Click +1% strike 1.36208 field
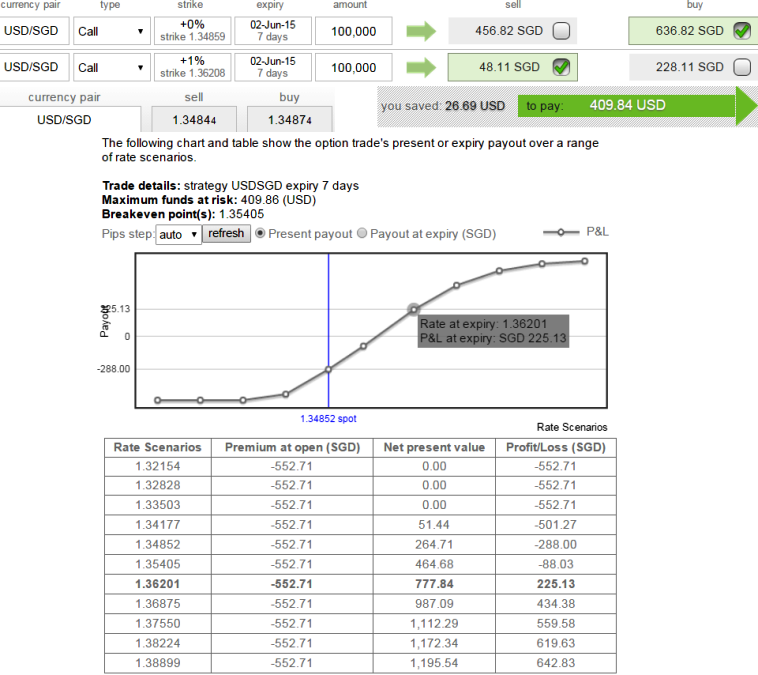 pyautogui.click(x=192, y=67)
